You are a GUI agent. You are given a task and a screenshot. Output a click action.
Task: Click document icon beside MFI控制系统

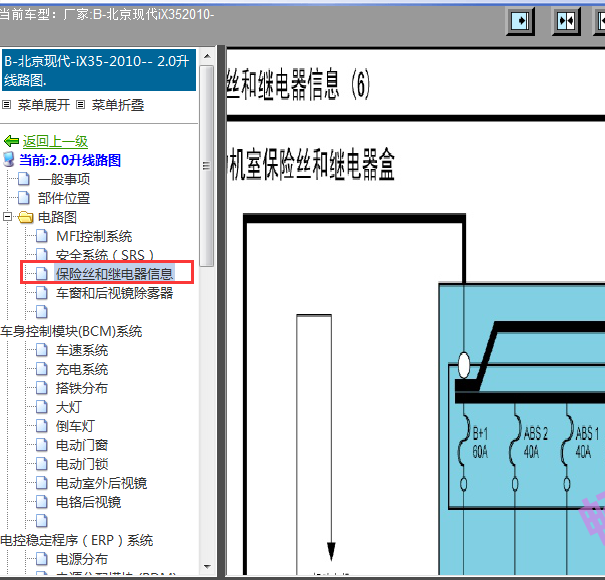pos(42,236)
